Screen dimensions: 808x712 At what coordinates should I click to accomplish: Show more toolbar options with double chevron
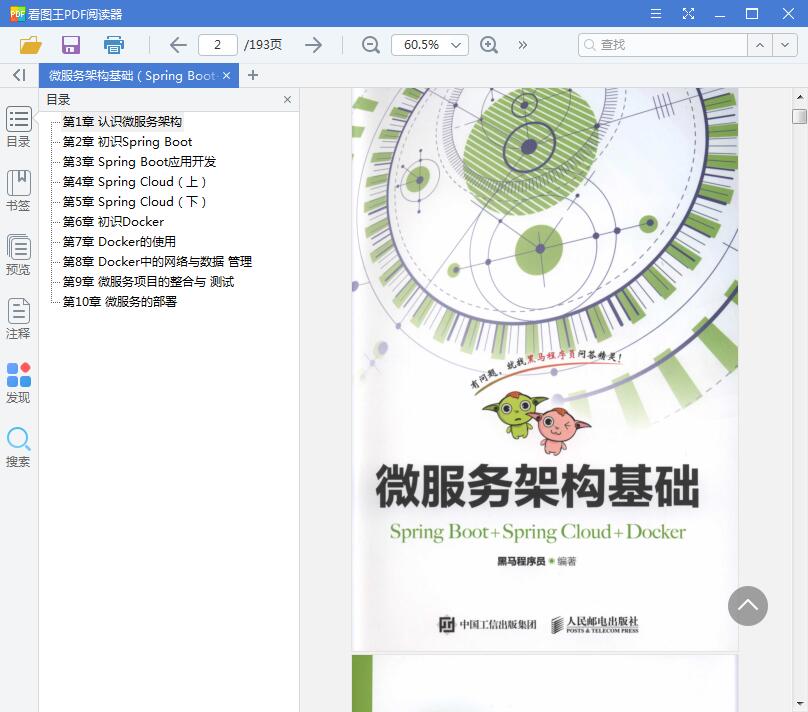coord(523,45)
